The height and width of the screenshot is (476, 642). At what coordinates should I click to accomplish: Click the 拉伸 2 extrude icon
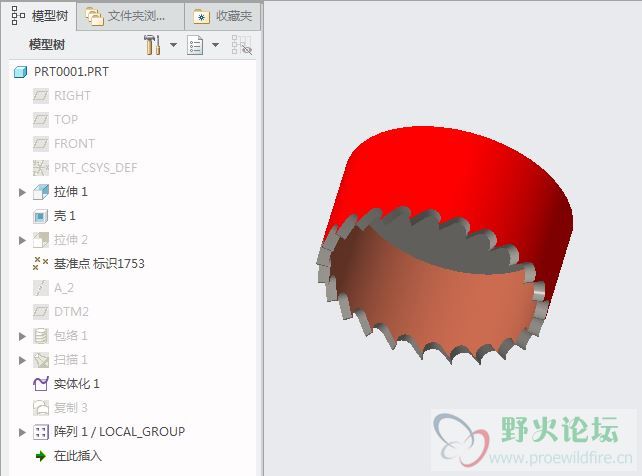(x=41, y=240)
